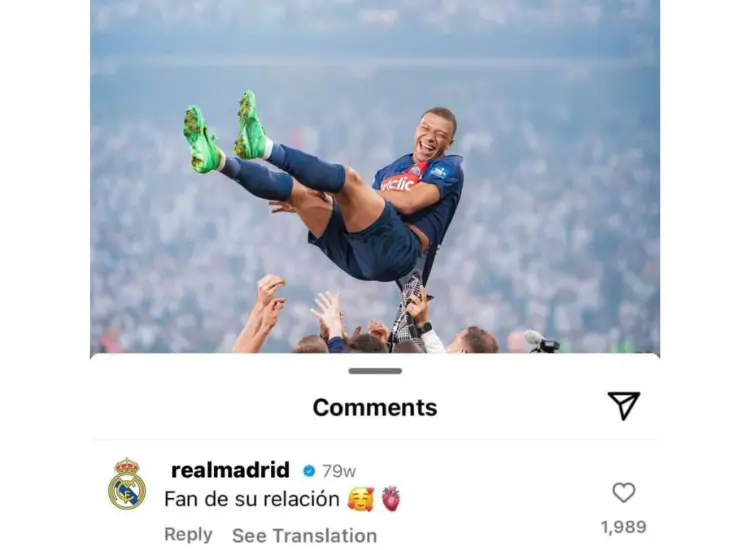
Task: Tap the paper plane share icon
Action: tap(624, 406)
